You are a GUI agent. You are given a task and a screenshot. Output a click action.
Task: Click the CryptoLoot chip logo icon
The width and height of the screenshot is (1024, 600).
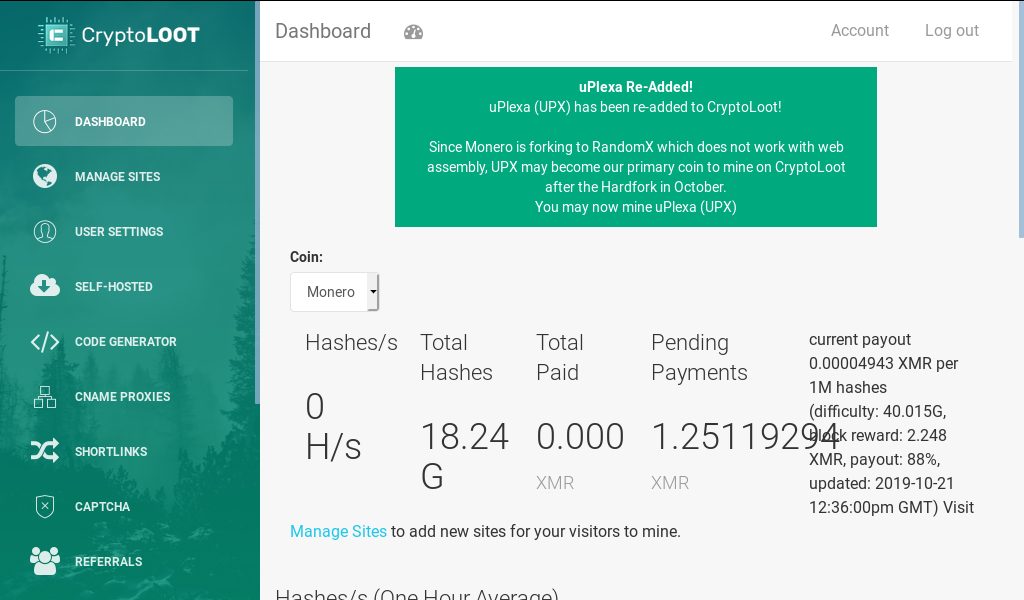[x=55, y=35]
